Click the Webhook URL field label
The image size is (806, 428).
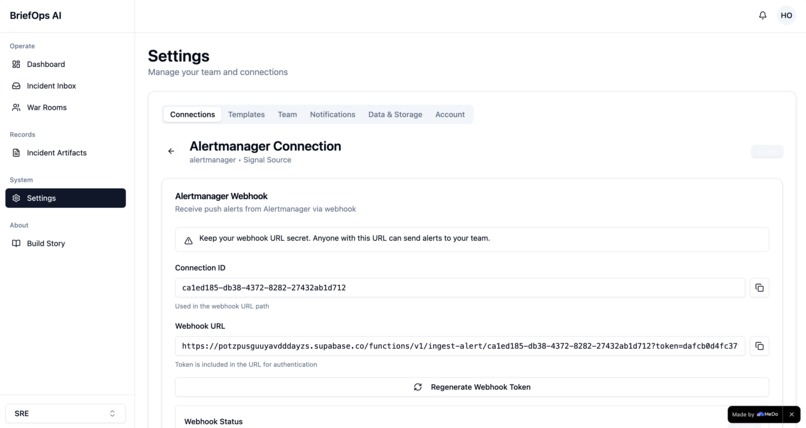pyautogui.click(x=200, y=326)
